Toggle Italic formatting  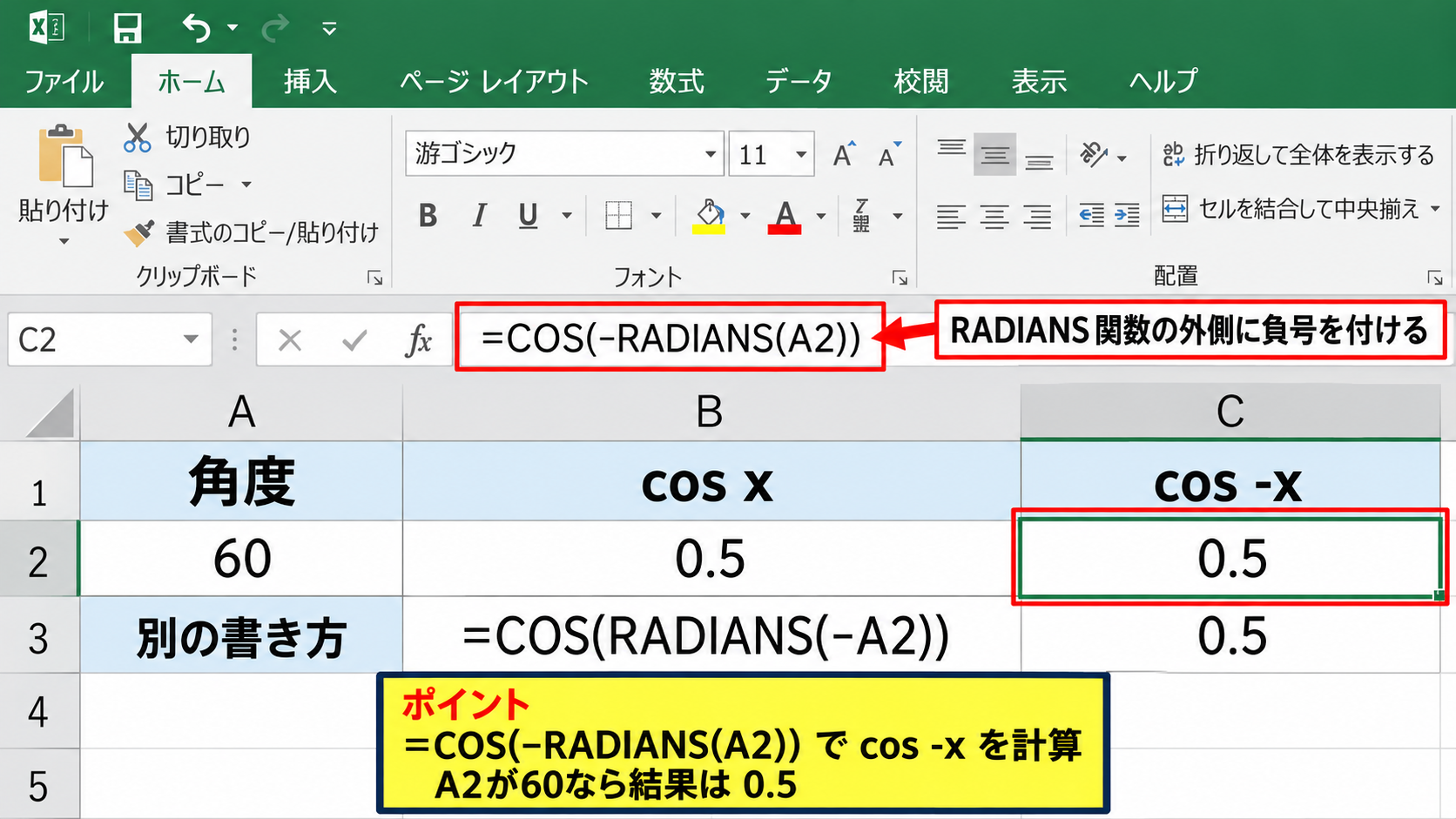click(479, 215)
